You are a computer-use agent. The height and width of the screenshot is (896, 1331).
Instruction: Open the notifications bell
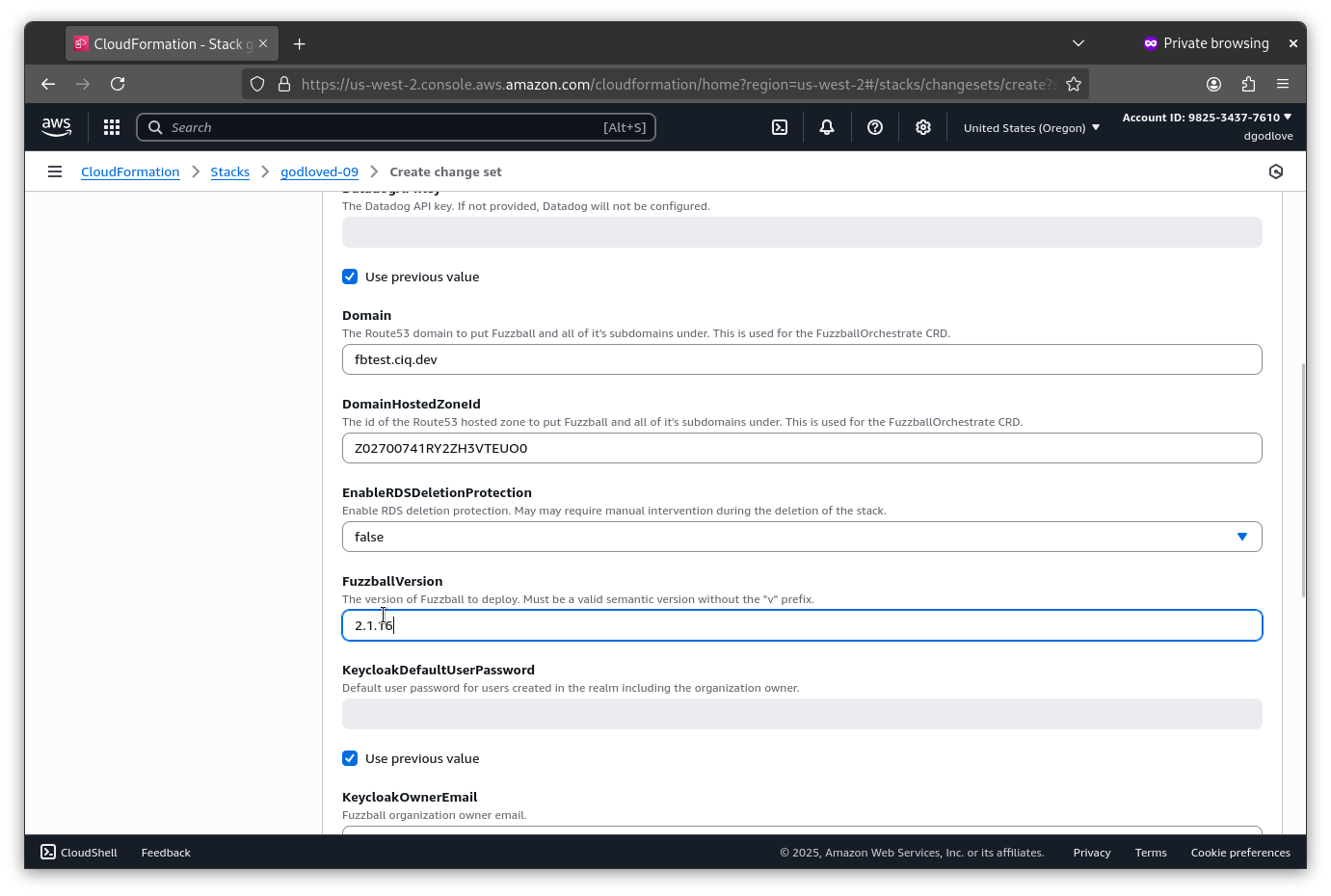pyautogui.click(x=826, y=126)
